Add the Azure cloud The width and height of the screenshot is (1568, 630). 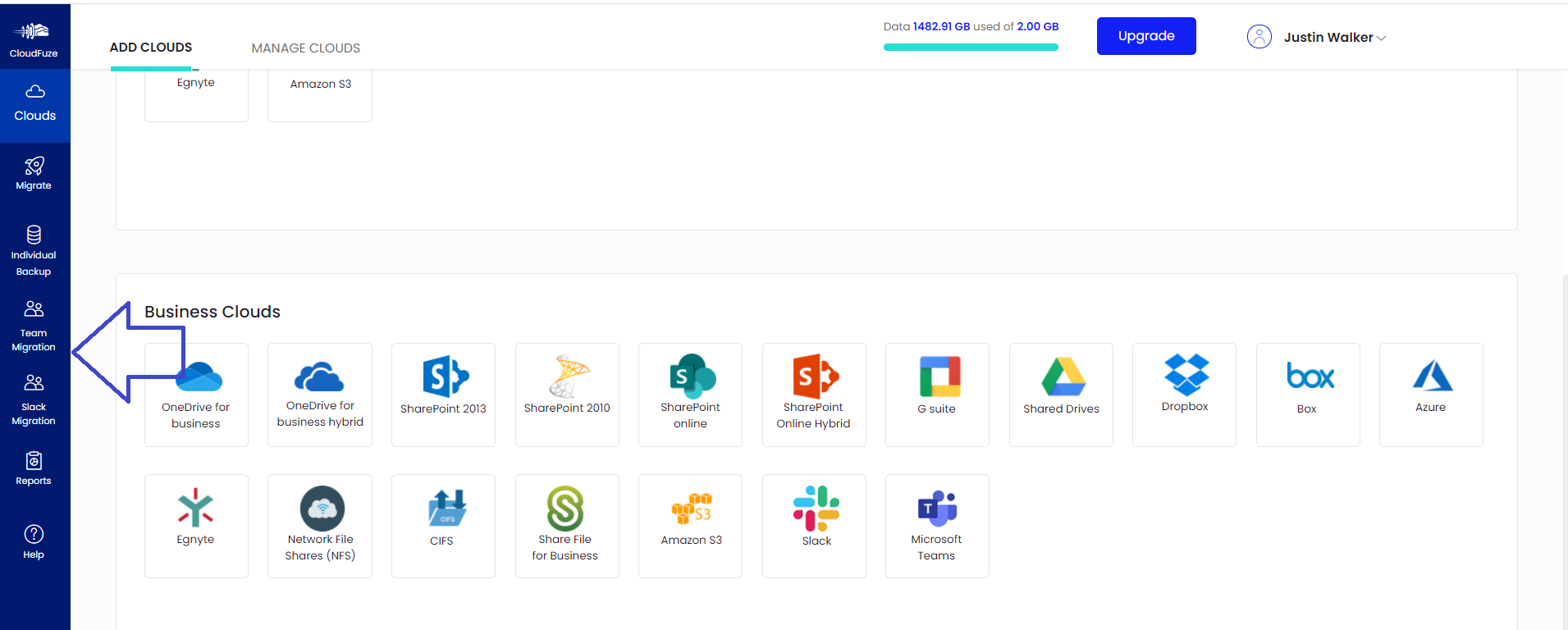1431,395
